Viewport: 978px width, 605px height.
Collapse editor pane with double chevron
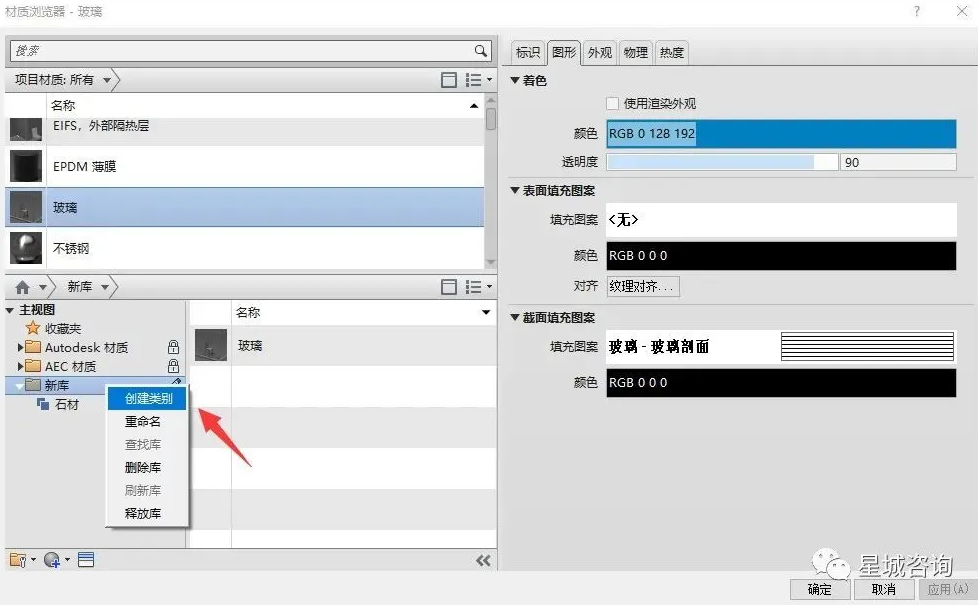pyautogui.click(x=483, y=560)
